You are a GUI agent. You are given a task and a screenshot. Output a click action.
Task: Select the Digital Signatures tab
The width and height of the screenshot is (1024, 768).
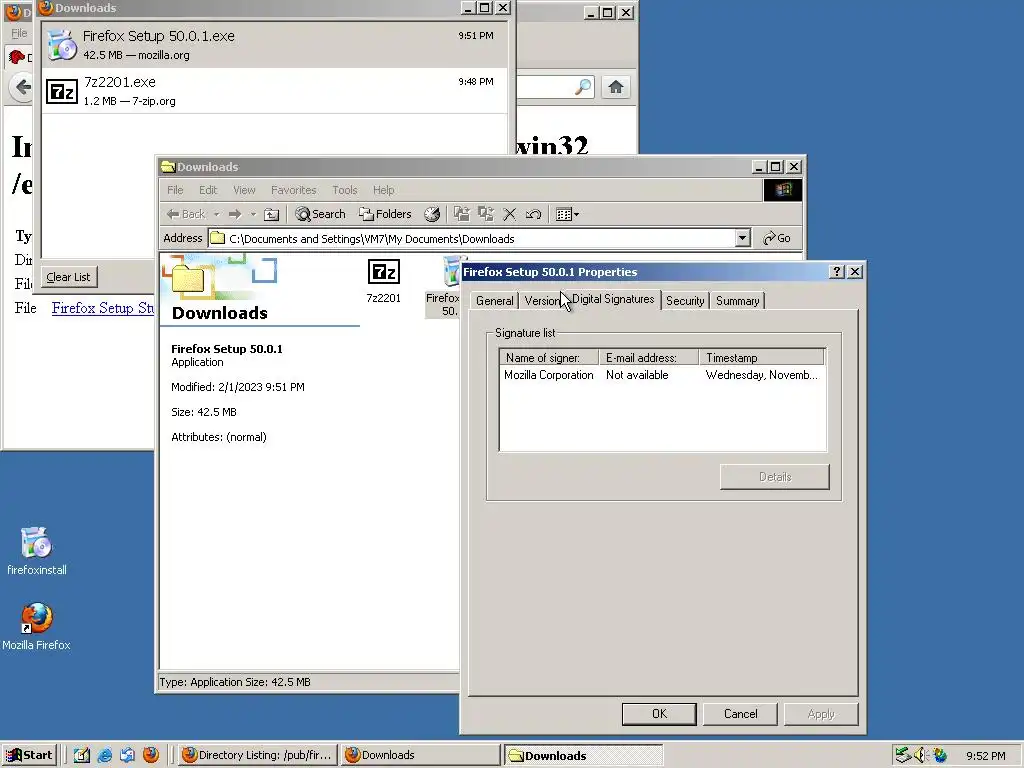[x=613, y=299]
